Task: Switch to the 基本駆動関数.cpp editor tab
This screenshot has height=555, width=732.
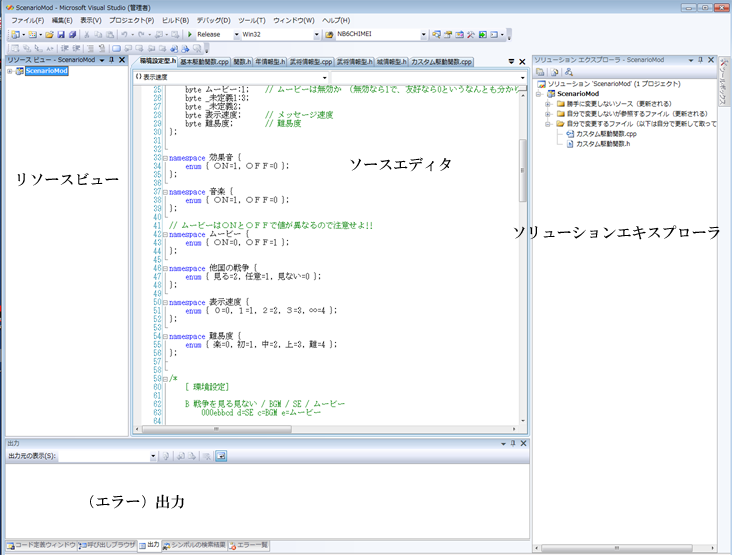Action: (204, 61)
